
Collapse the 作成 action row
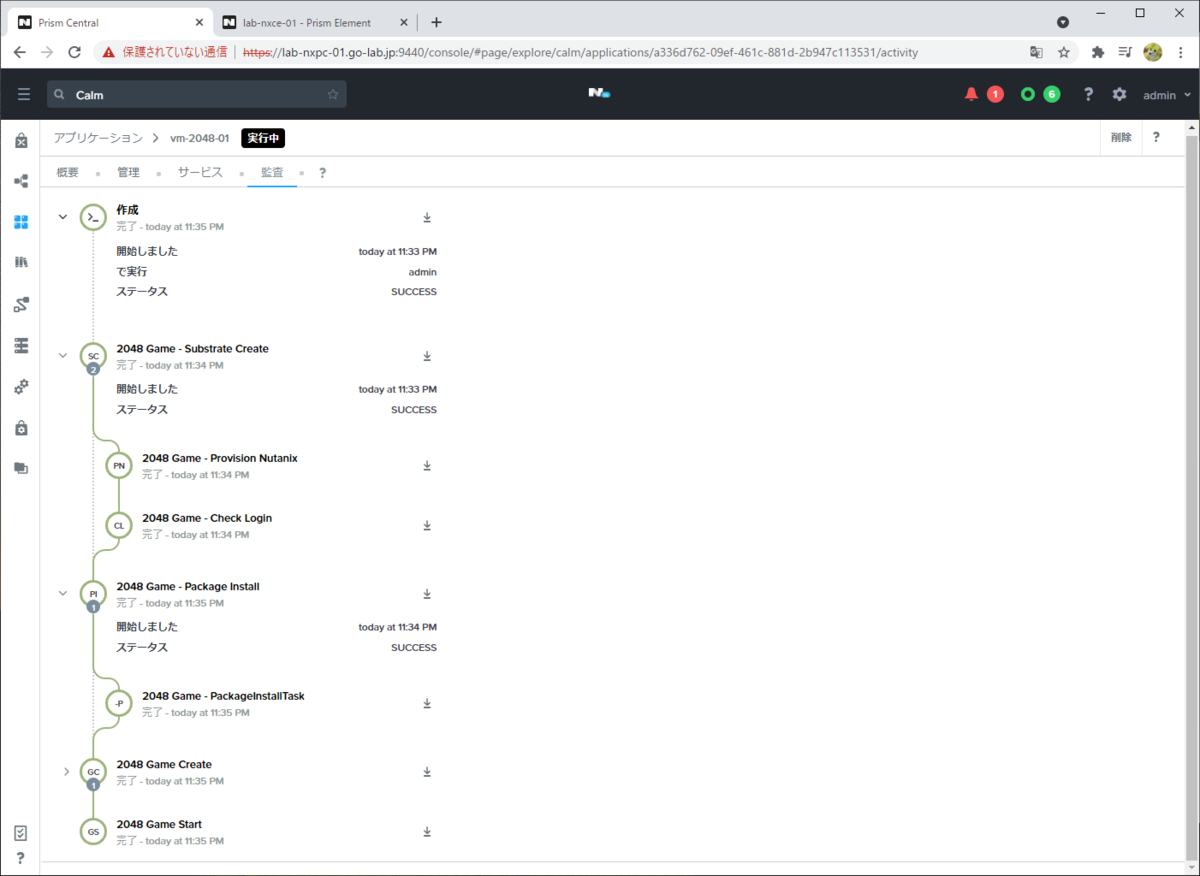63,217
